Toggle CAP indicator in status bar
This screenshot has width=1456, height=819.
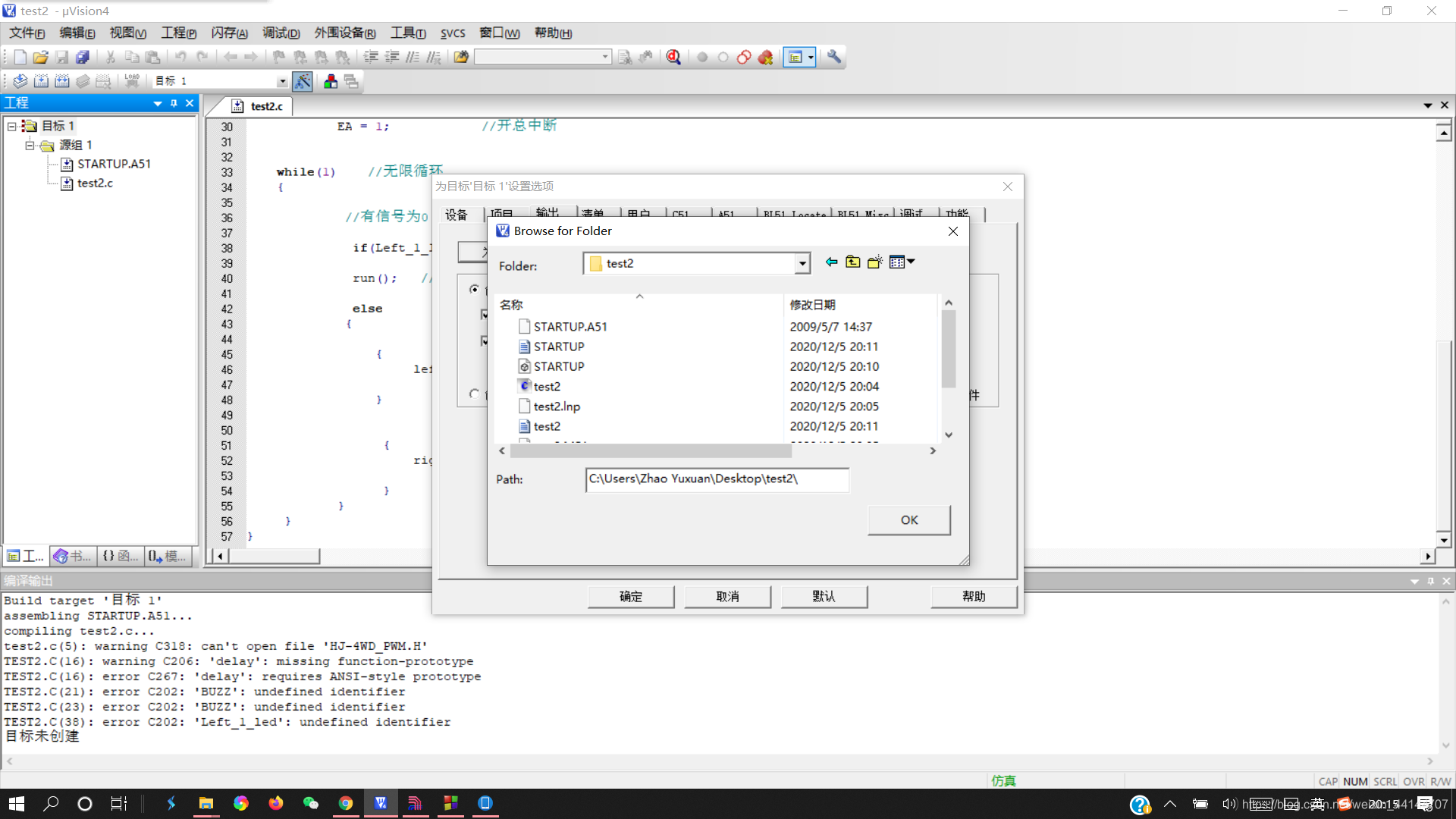pyautogui.click(x=1328, y=781)
